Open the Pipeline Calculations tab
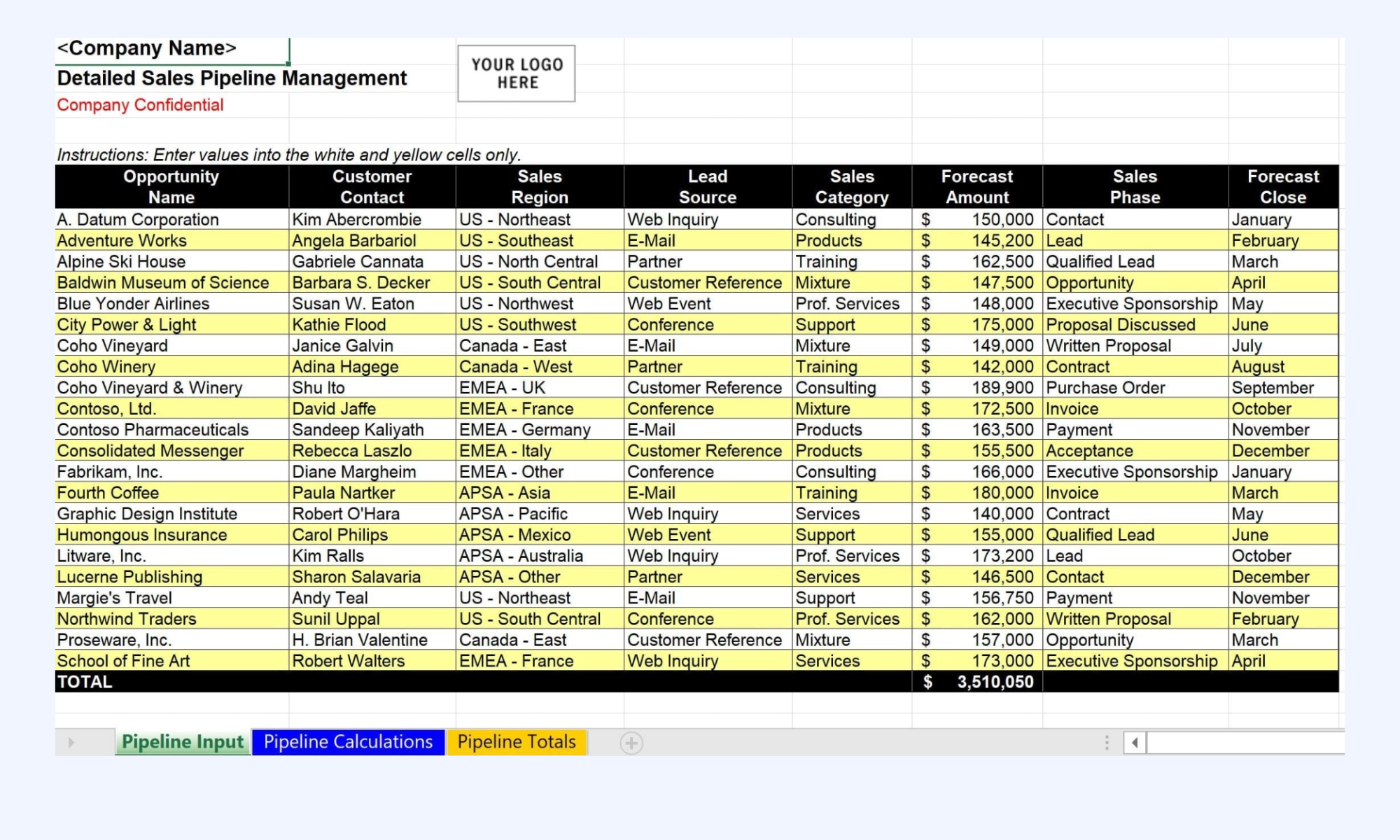 point(348,742)
